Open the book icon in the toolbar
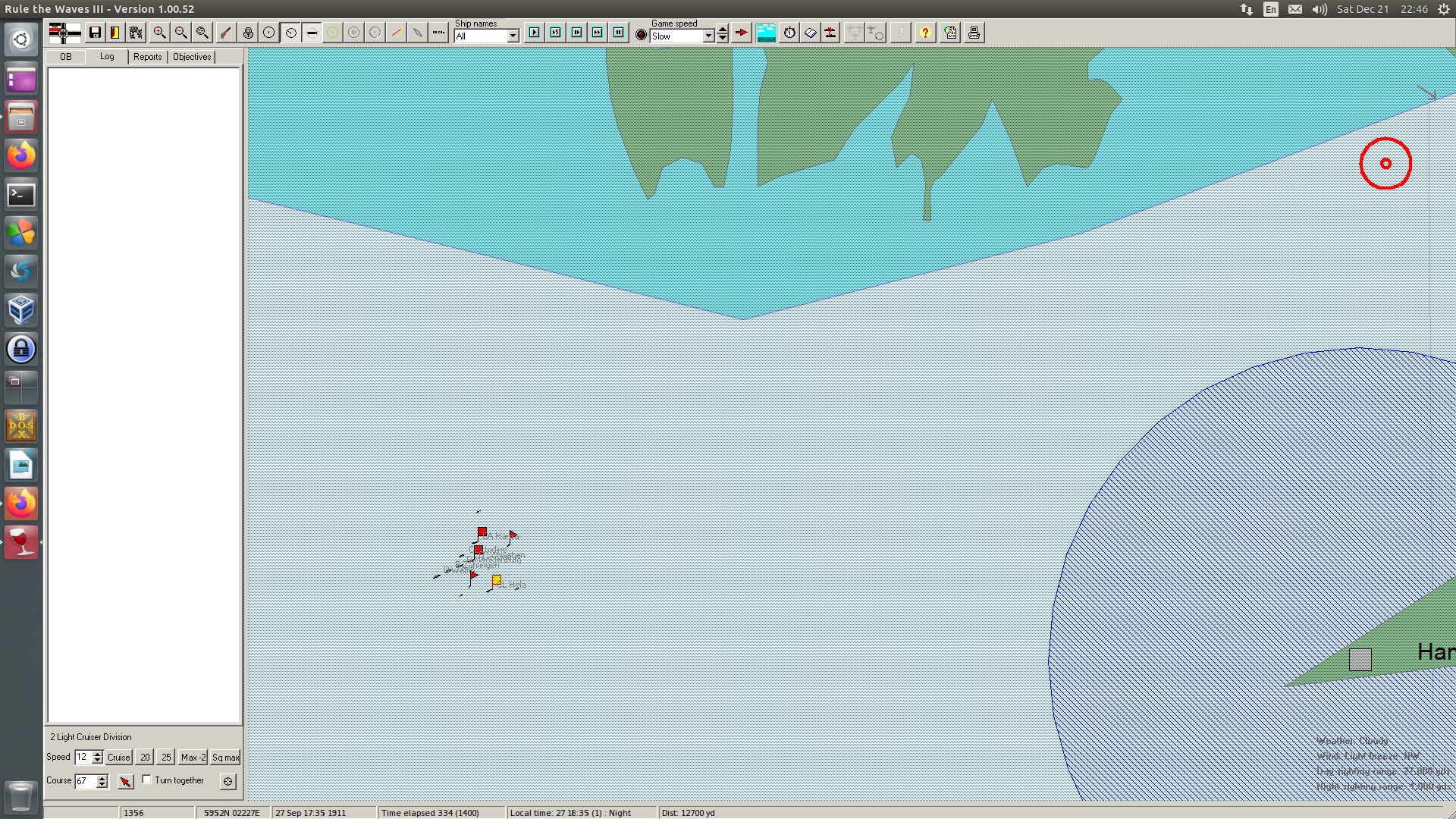The width and height of the screenshot is (1456, 819). tap(811, 33)
